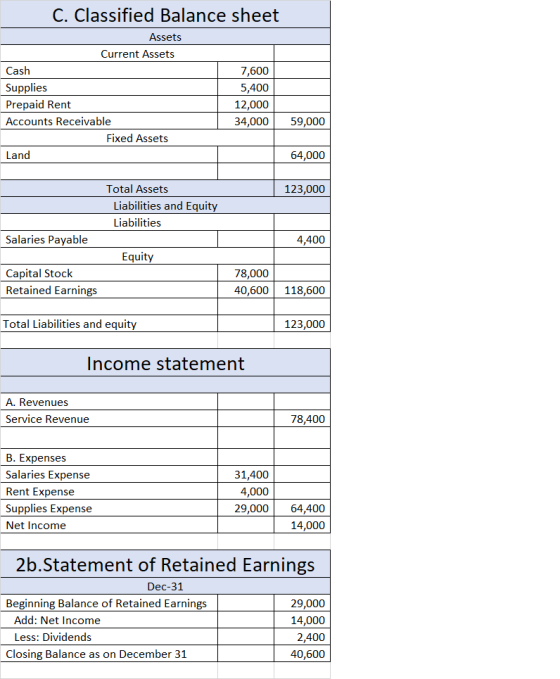The image size is (560, 679).
Task: Click the 'Salaries Expense' label cell
Action: (x=109, y=475)
